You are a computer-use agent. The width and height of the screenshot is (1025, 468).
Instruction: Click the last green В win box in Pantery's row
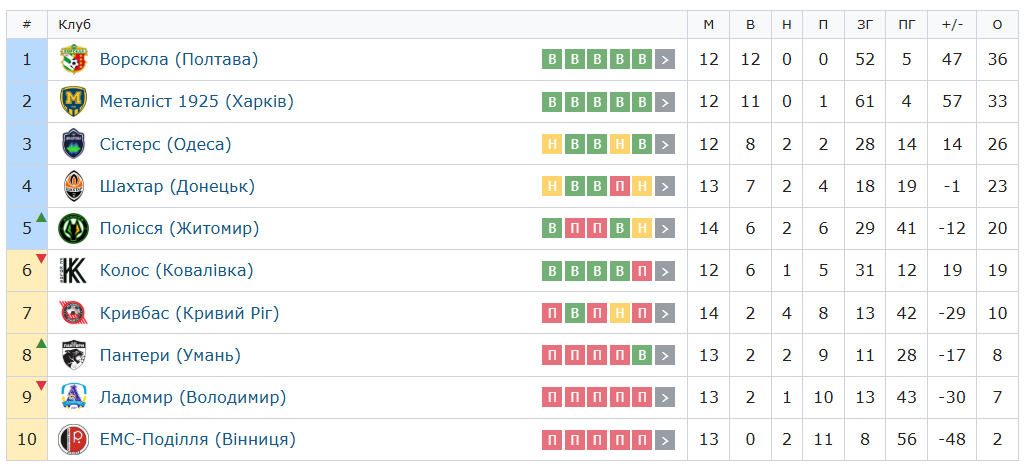pyautogui.click(x=642, y=355)
